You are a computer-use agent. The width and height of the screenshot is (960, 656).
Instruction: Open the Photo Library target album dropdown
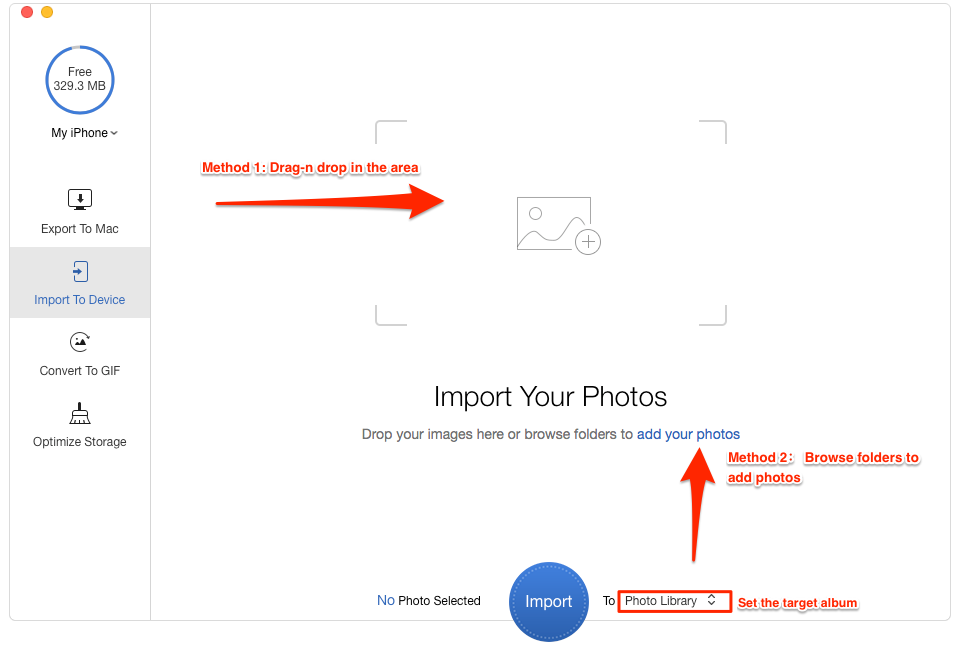[x=675, y=601]
